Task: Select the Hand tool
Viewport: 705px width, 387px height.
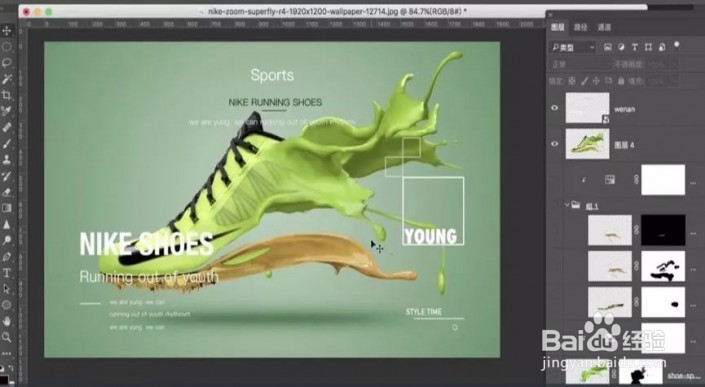Action: pyautogui.click(x=7, y=321)
